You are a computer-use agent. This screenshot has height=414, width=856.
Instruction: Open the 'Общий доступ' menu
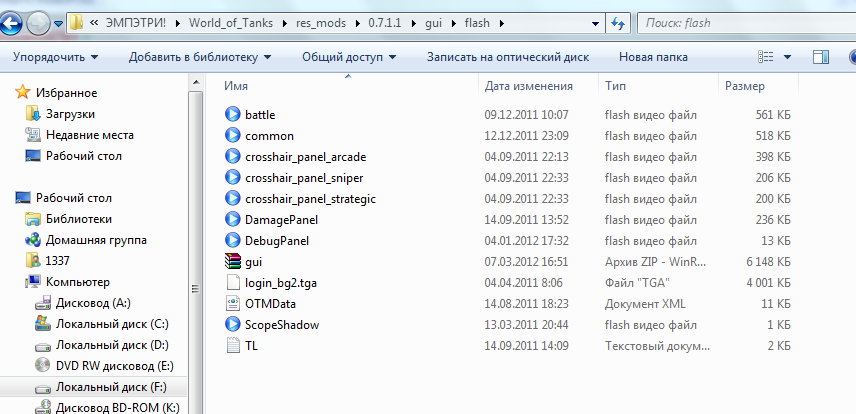(349, 57)
